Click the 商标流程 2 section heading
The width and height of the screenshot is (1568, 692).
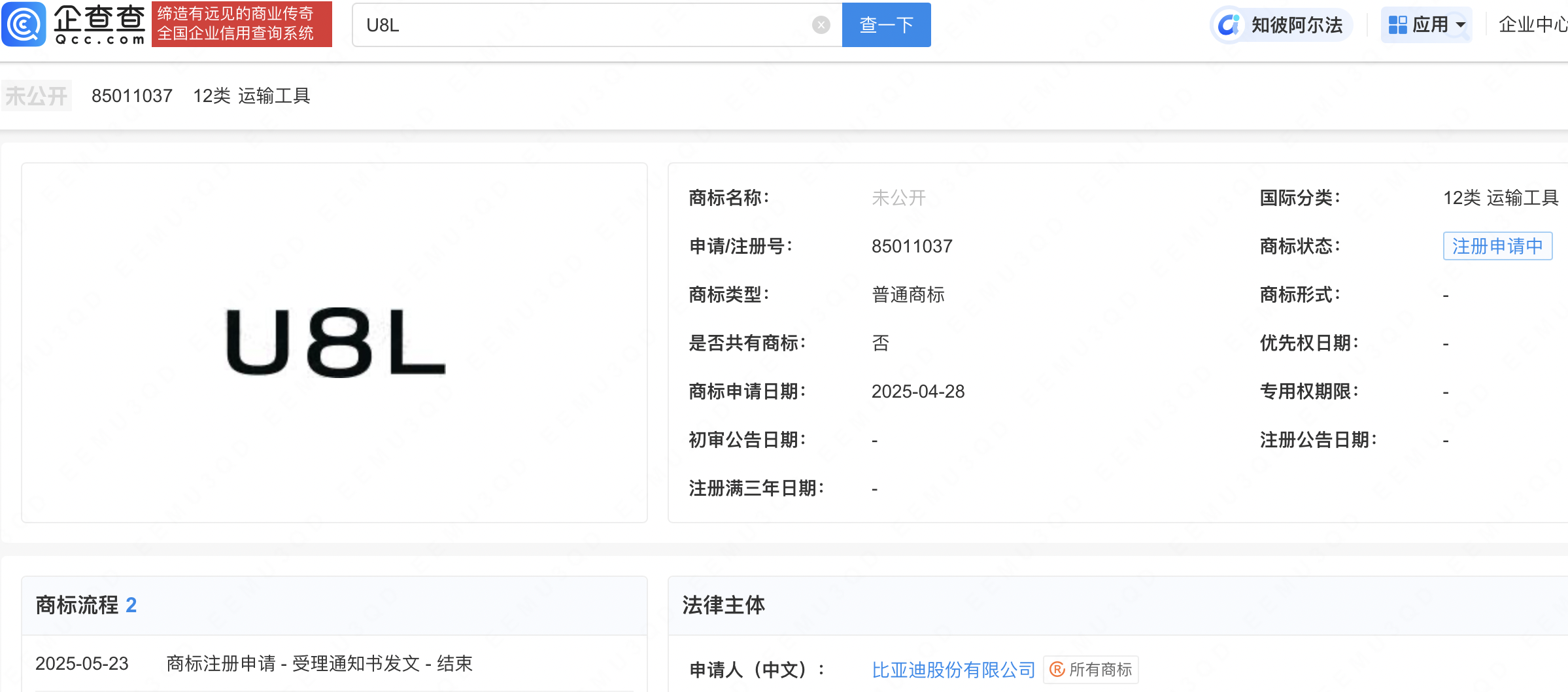tap(86, 605)
